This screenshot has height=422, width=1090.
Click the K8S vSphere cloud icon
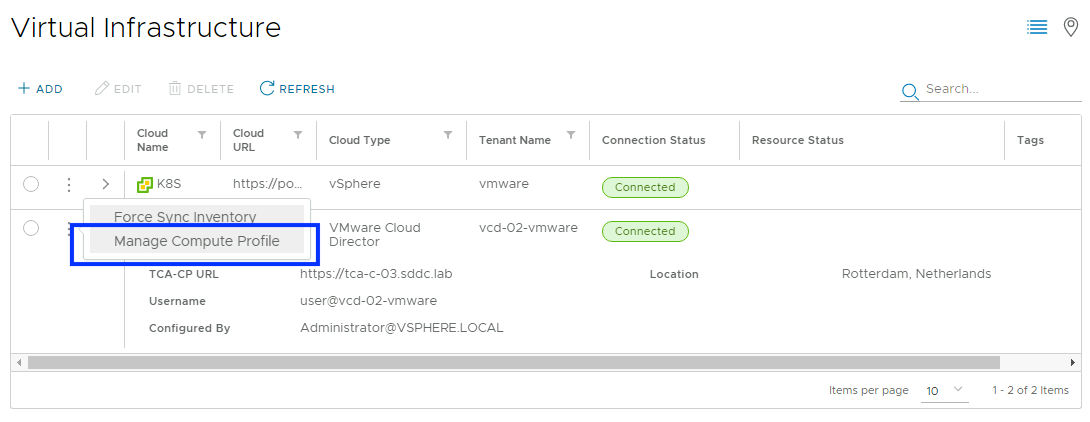click(x=145, y=185)
